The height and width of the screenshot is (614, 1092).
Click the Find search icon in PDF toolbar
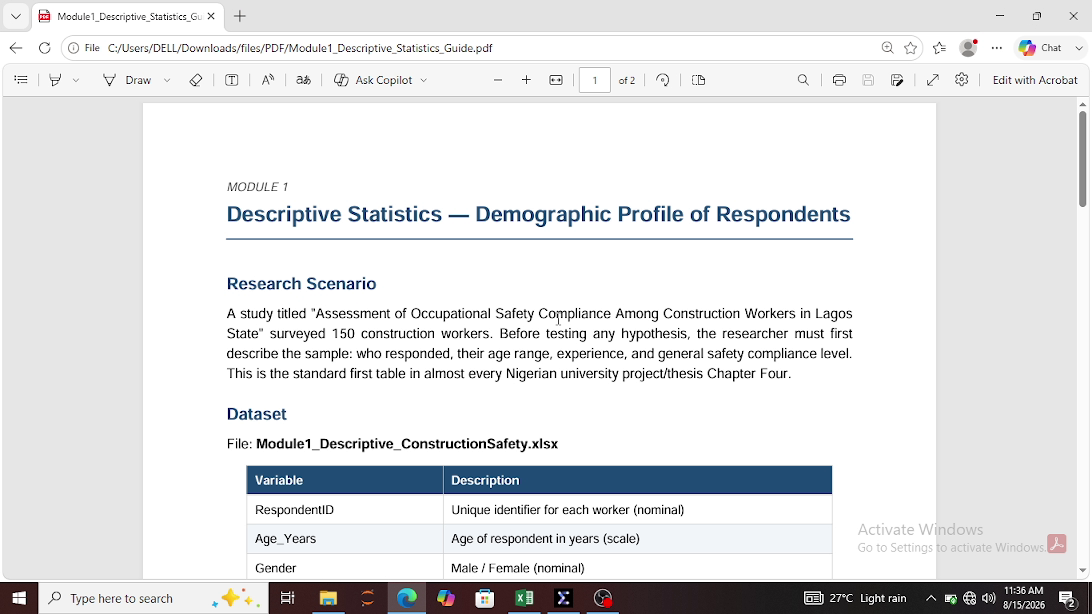point(803,80)
